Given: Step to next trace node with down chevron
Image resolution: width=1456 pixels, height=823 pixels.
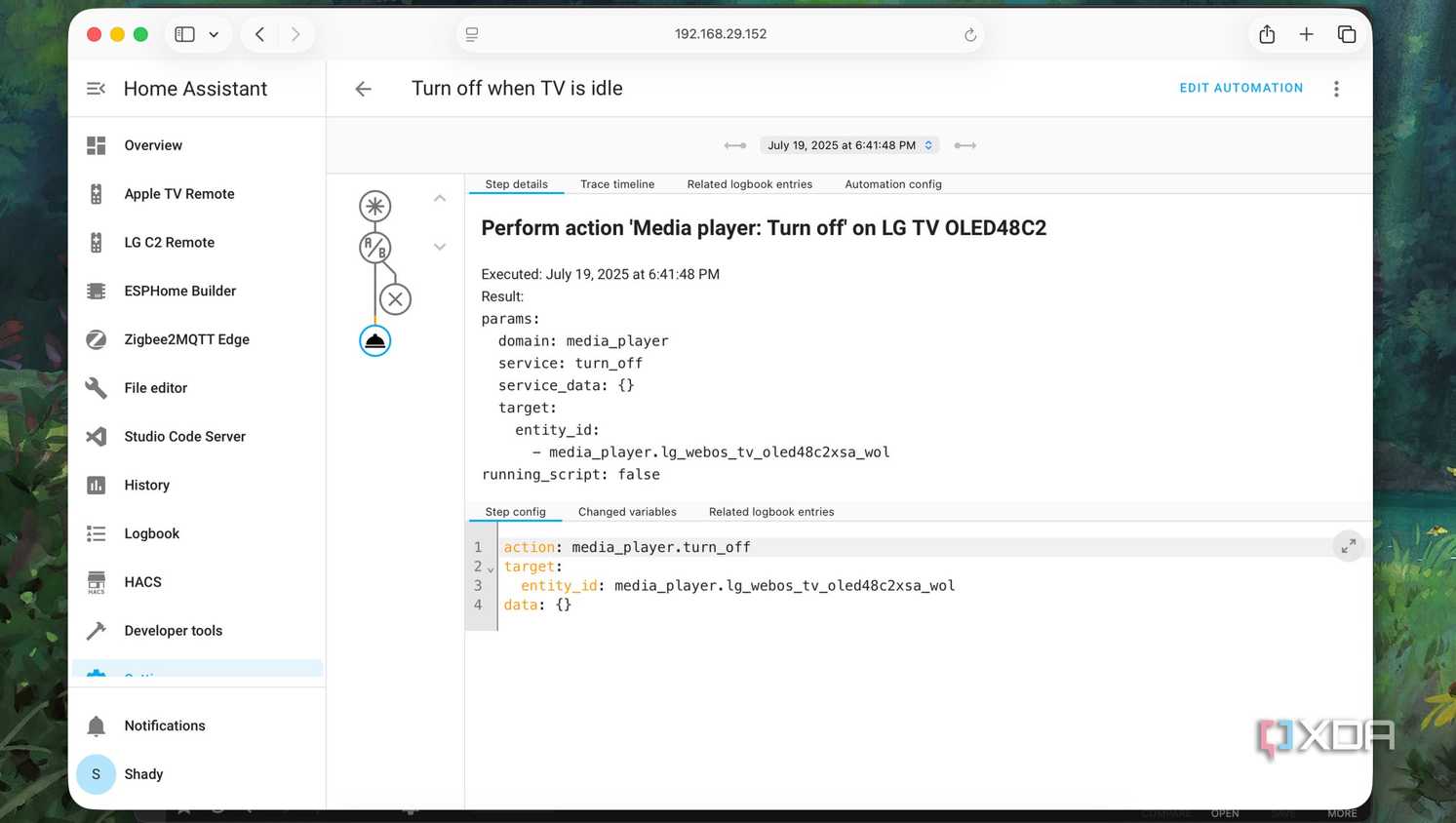Looking at the screenshot, I should pos(440,247).
